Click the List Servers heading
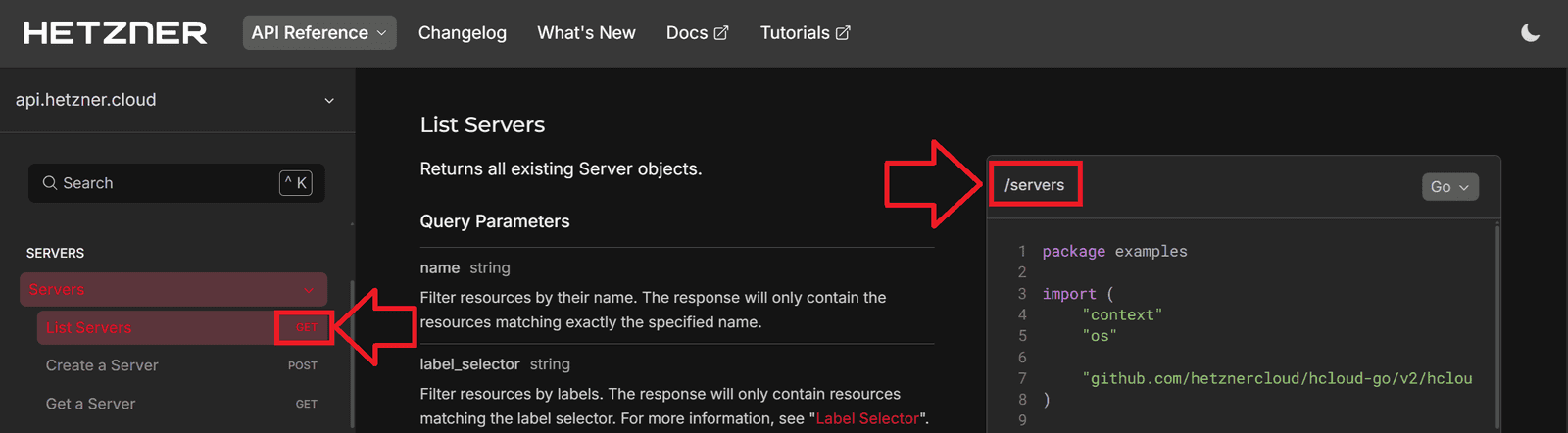 tap(482, 124)
